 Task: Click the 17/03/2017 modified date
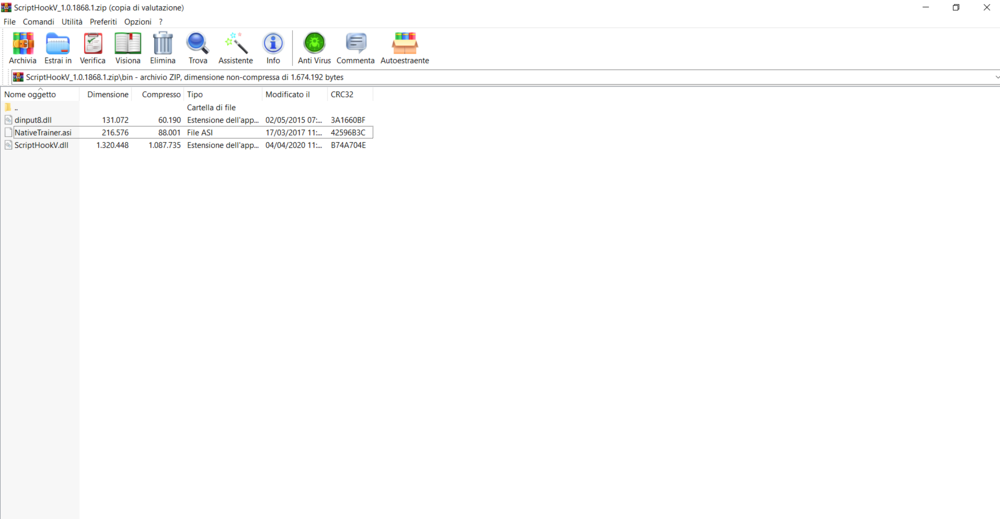point(293,133)
